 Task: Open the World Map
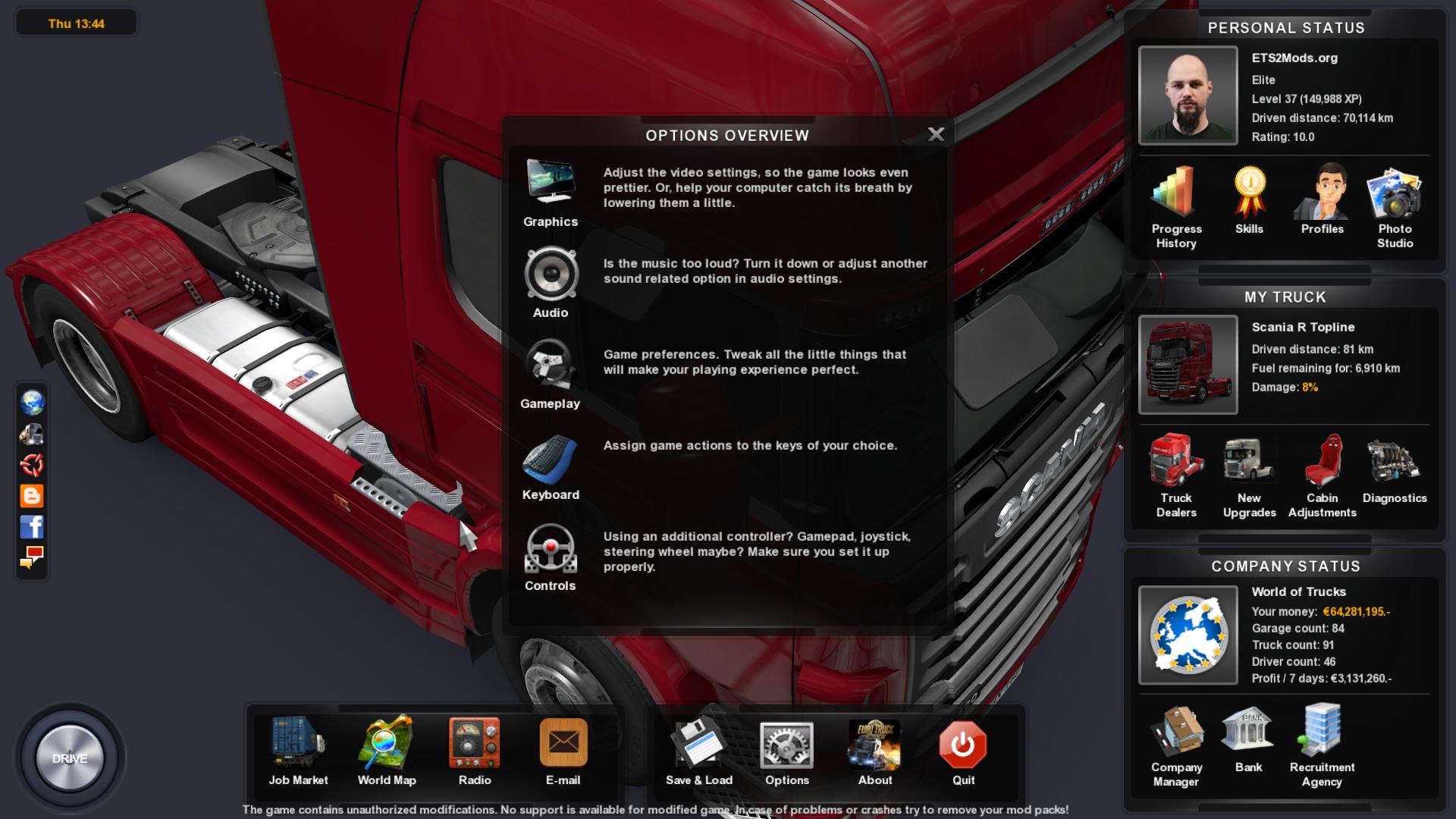[387, 745]
